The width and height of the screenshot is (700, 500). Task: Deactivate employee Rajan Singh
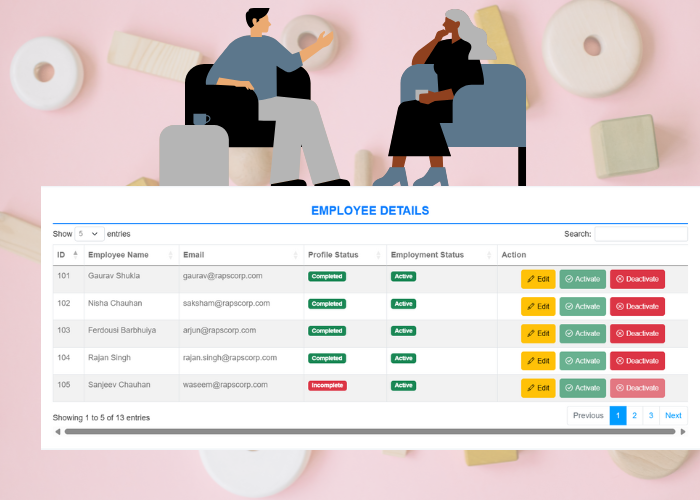637,361
